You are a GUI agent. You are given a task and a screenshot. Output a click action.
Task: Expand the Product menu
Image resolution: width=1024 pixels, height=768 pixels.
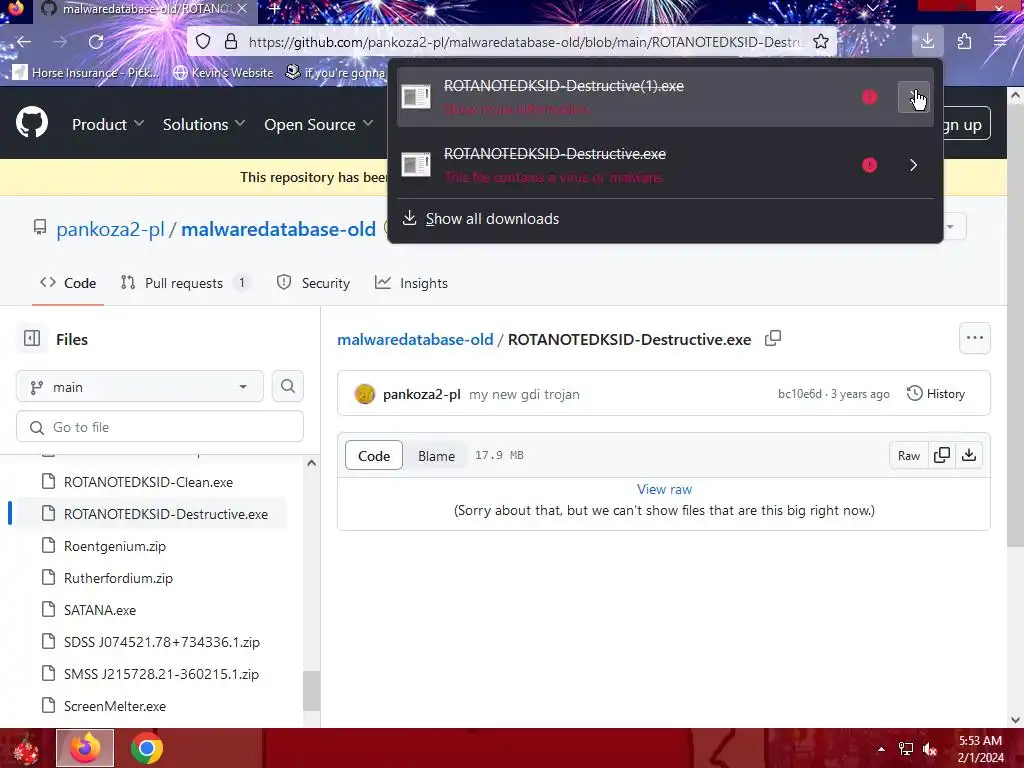[108, 124]
